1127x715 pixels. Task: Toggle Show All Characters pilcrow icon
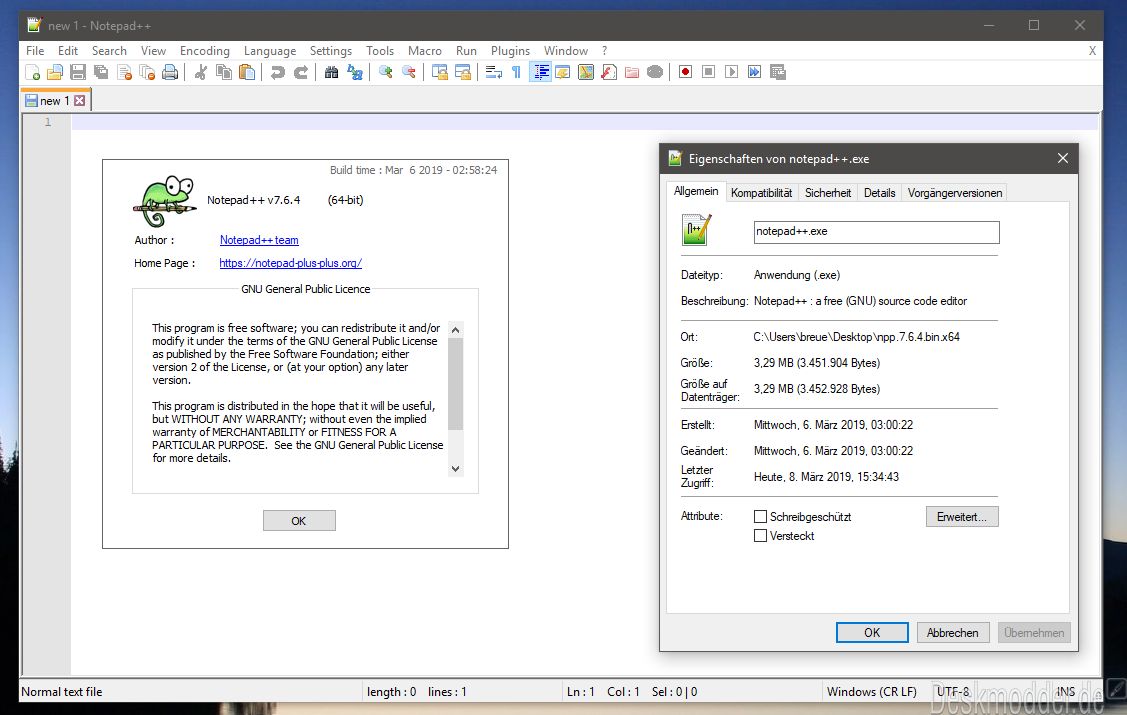coord(516,72)
